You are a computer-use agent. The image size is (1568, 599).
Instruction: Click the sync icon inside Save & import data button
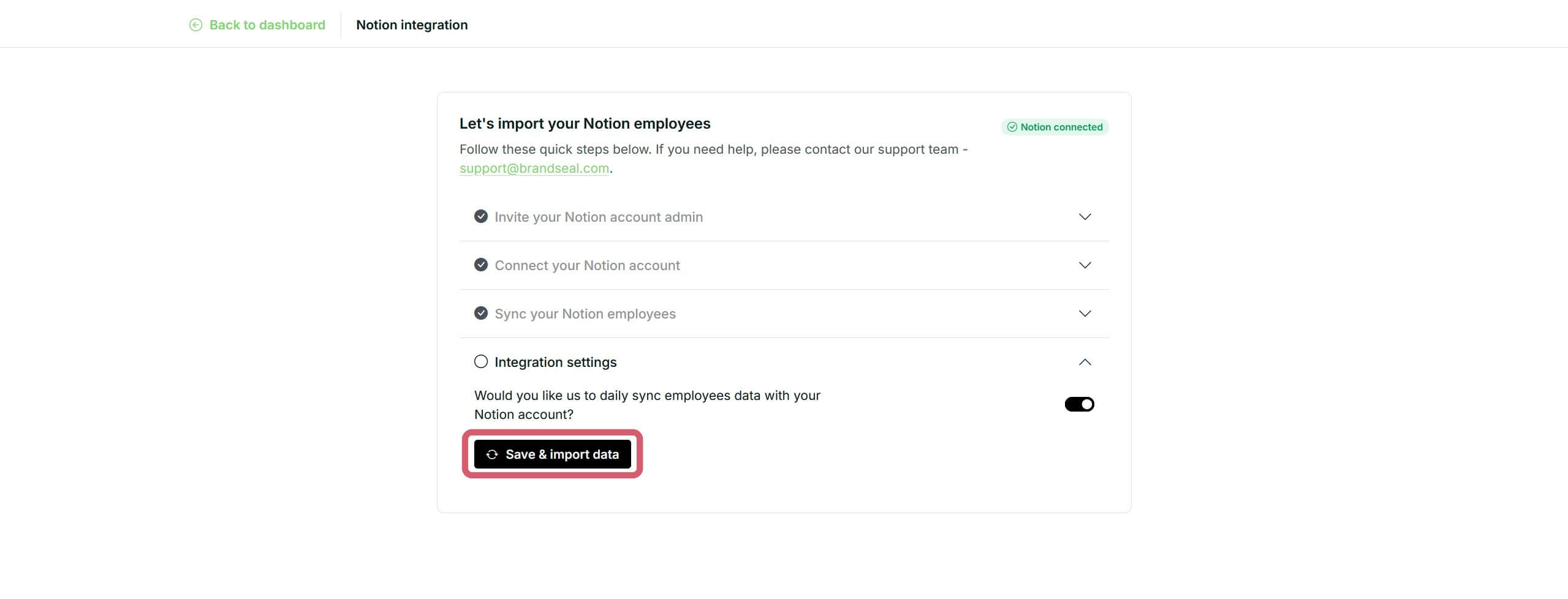point(491,454)
